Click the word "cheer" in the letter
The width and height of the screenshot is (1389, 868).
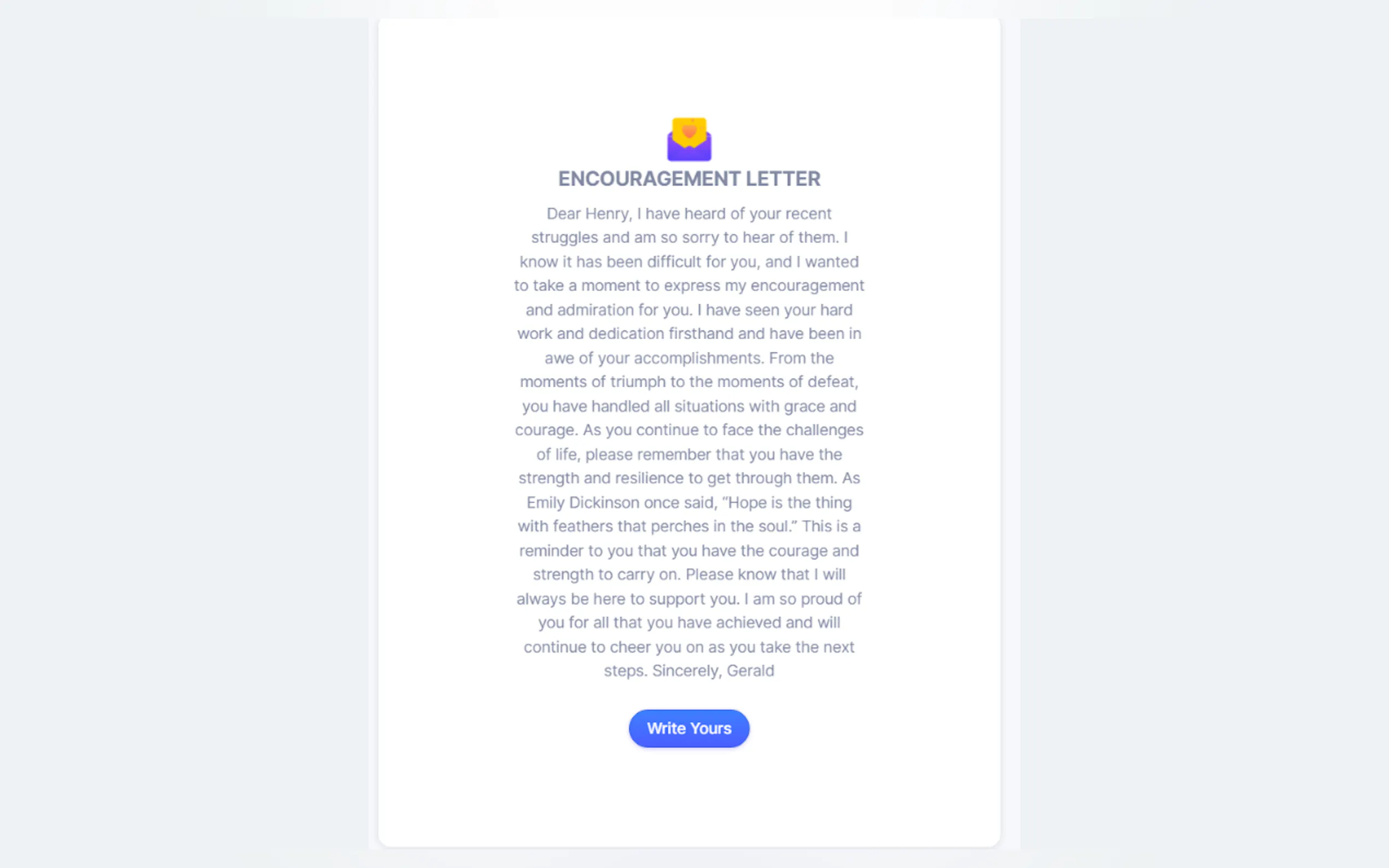point(630,648)
